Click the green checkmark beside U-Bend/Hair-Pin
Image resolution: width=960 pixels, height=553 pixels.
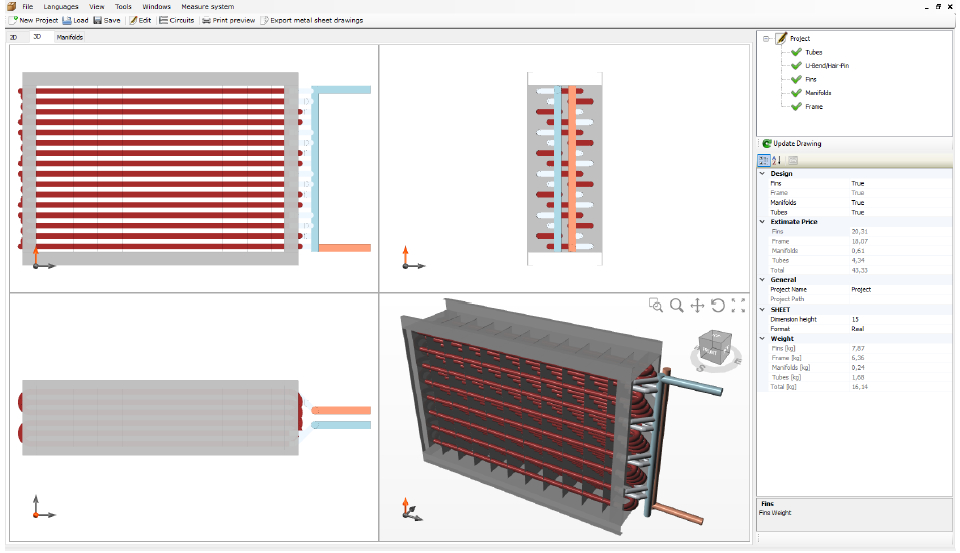796,66
